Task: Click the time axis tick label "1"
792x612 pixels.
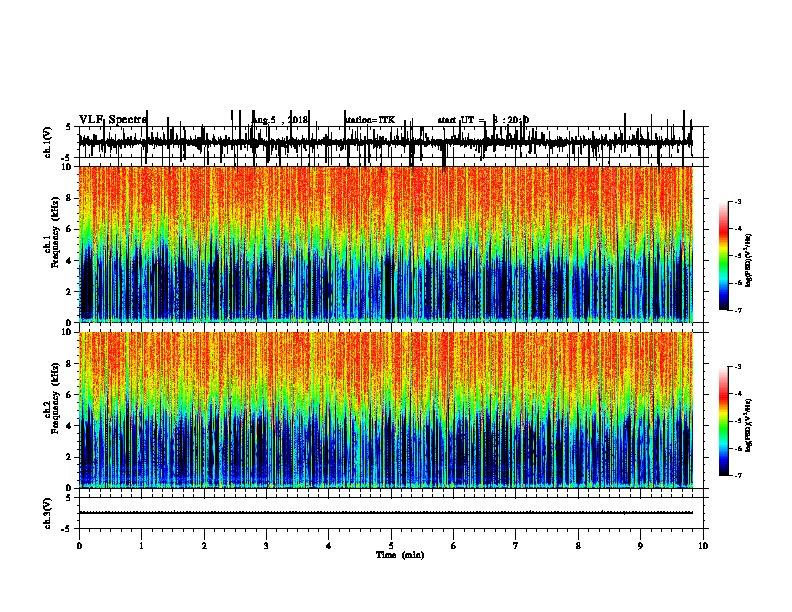Action: (141, 546)
